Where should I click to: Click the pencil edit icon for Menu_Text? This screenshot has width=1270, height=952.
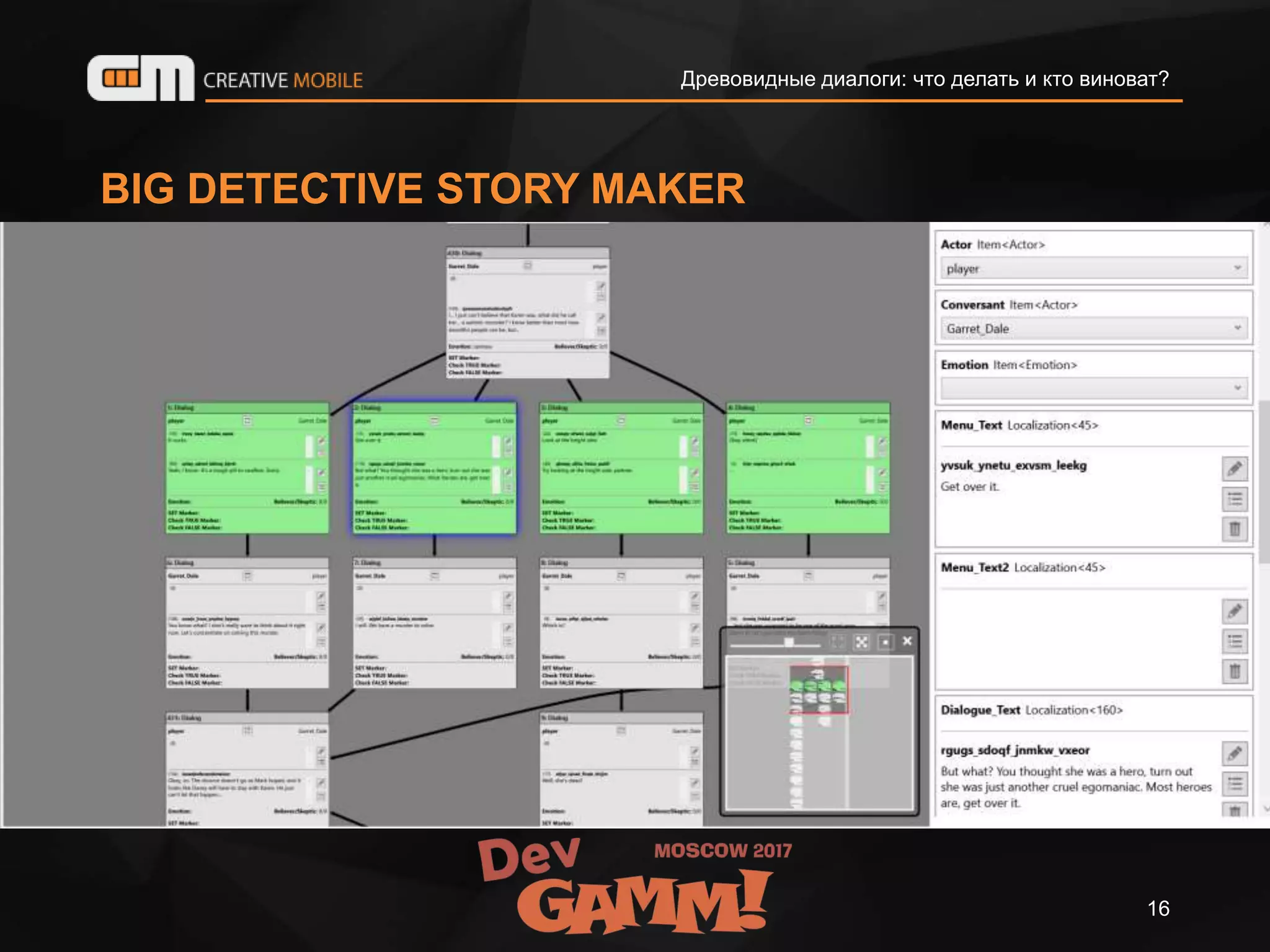point(1234,469)
